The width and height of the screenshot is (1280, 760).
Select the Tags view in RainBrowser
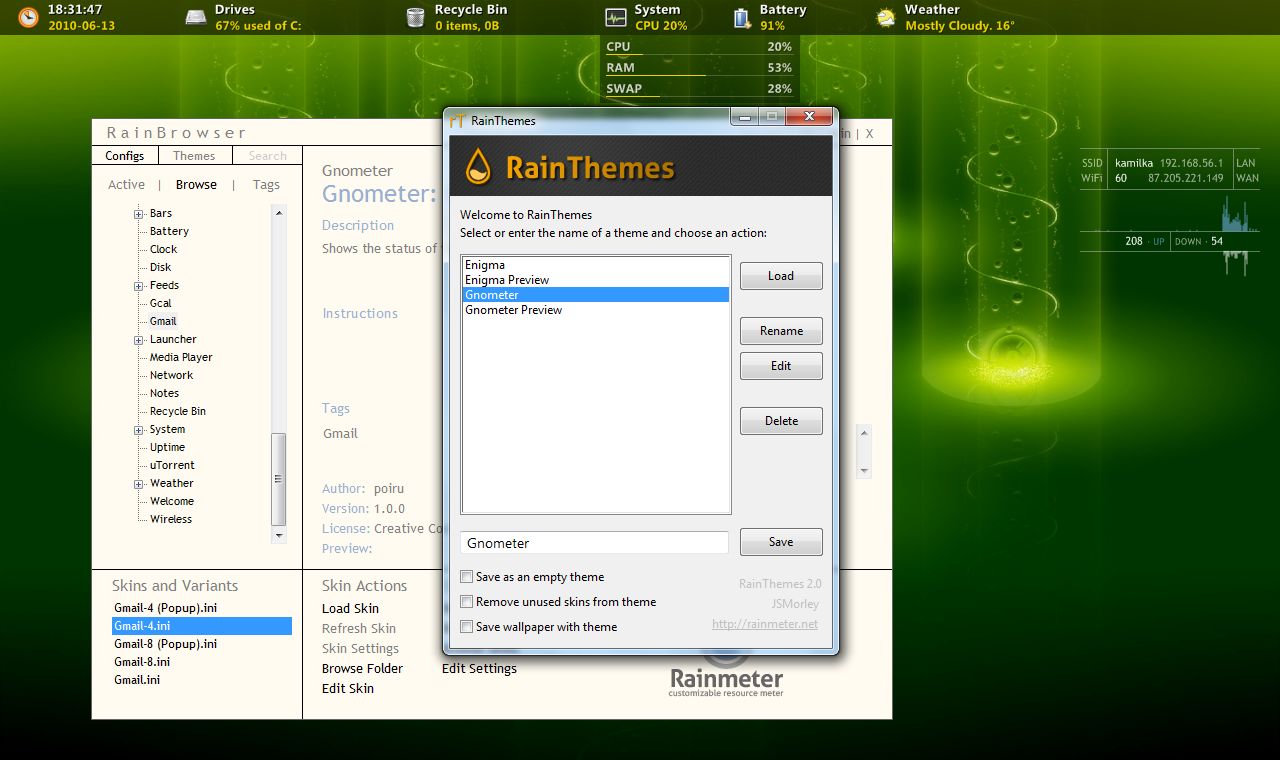click(x=266, y=185)
